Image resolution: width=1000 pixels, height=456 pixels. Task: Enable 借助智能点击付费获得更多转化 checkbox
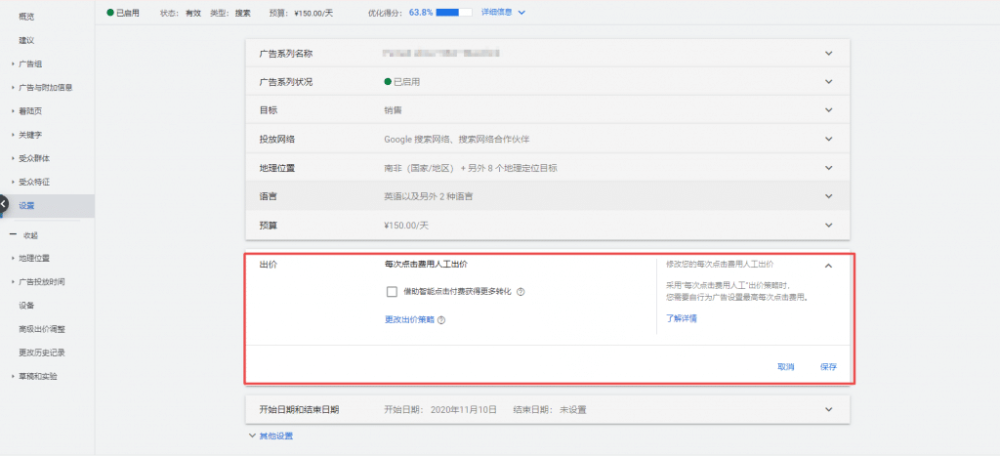tap(392, 292)
